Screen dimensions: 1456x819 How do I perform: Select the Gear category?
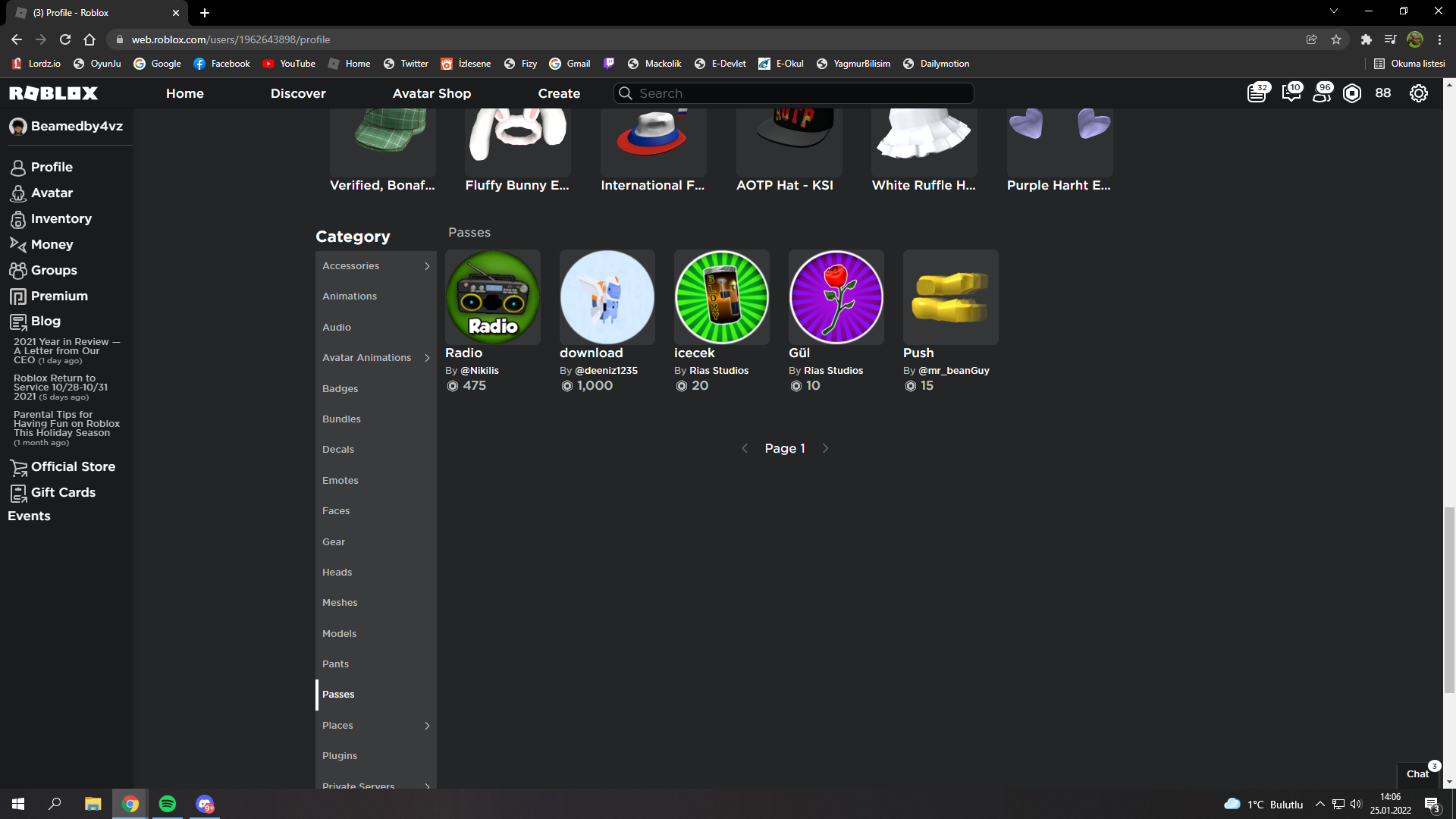(376, 542)
